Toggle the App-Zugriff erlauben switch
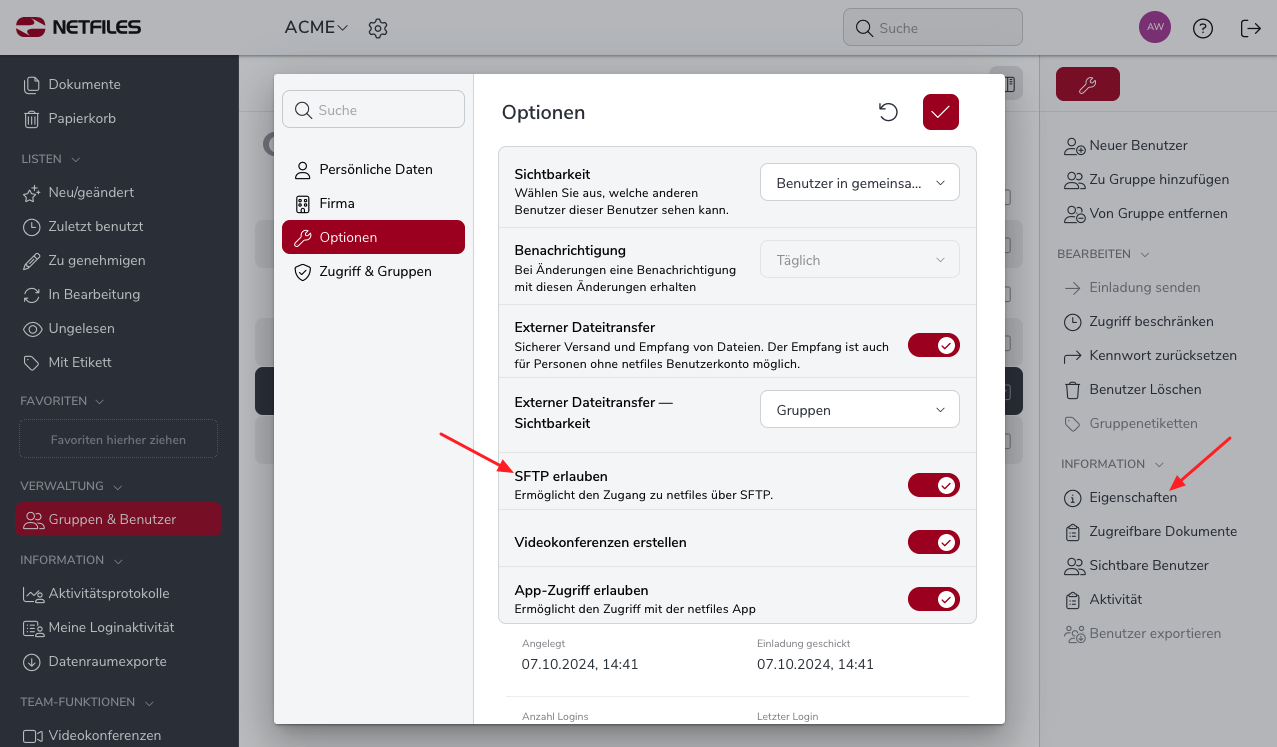1277x747 pixels. (x=934, y=599)
